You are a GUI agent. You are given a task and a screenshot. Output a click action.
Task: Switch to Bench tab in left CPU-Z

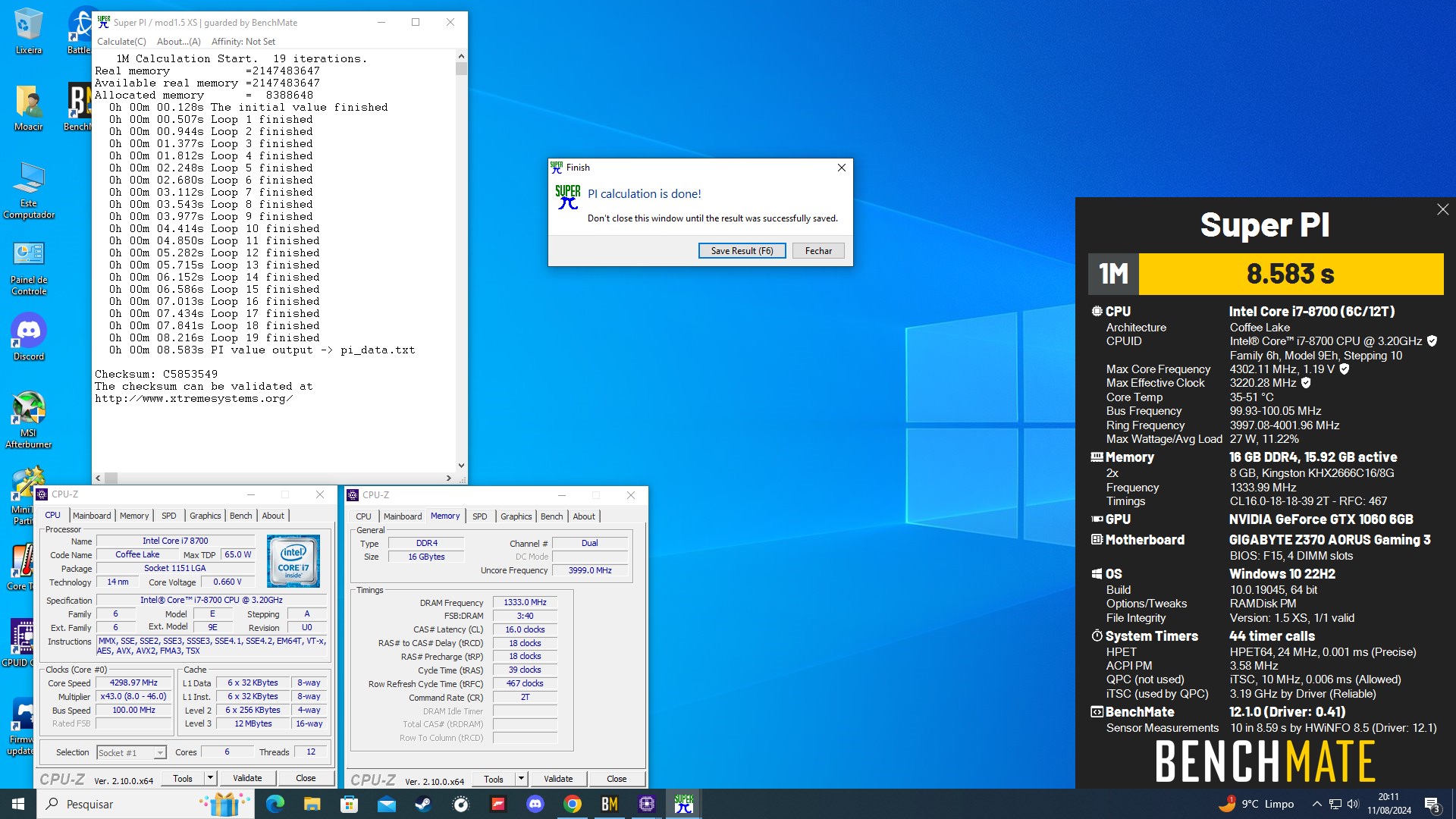tap(240, 516)
